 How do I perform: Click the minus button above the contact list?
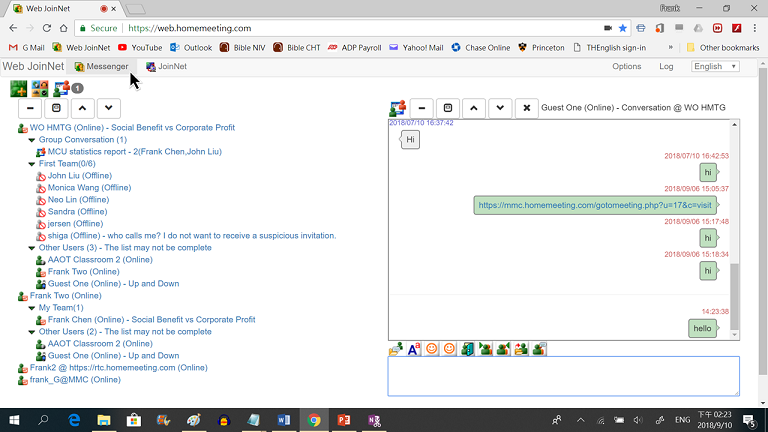(x=30, y=108)
